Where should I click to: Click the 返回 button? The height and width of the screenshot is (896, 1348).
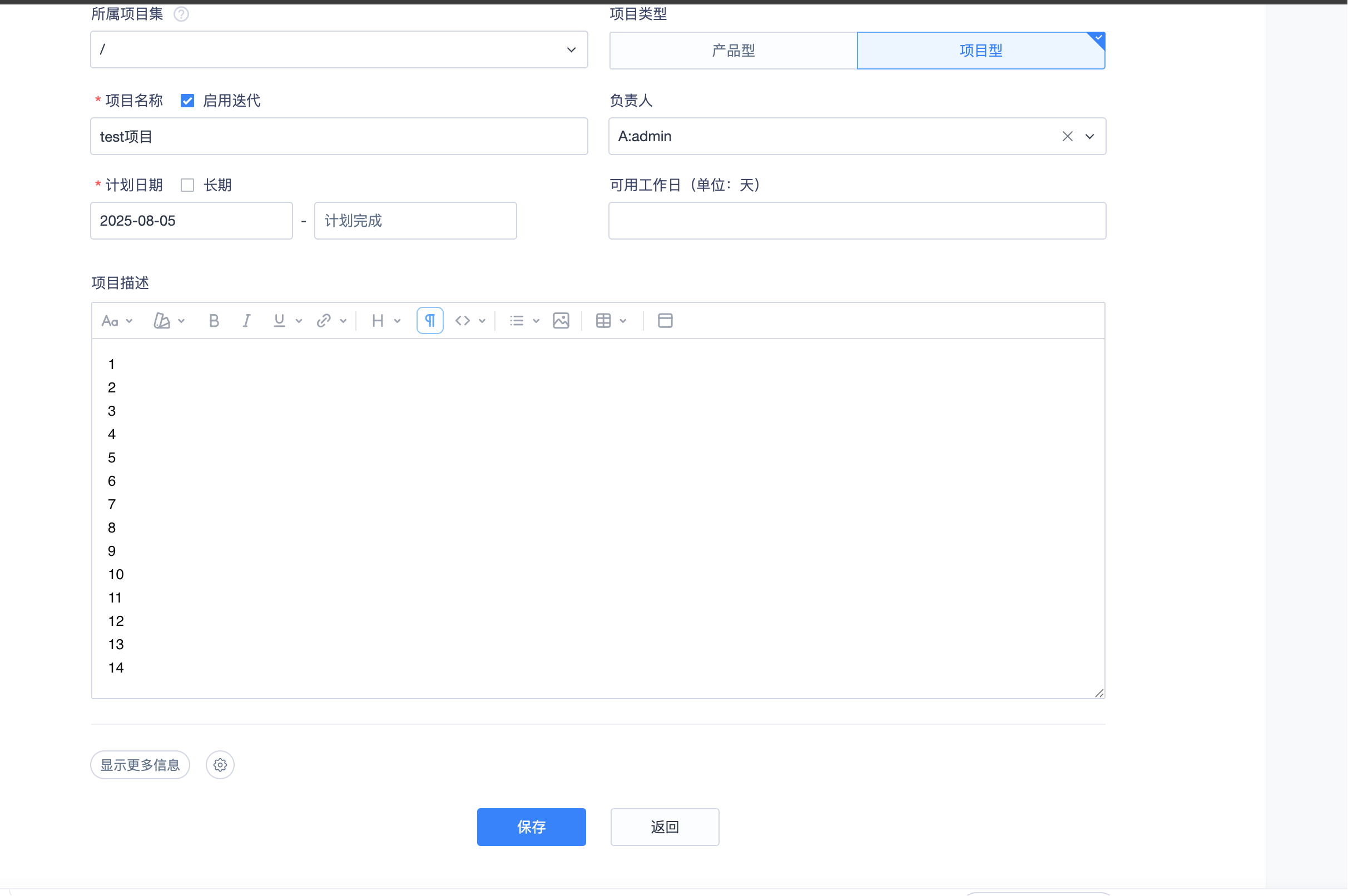665,827
